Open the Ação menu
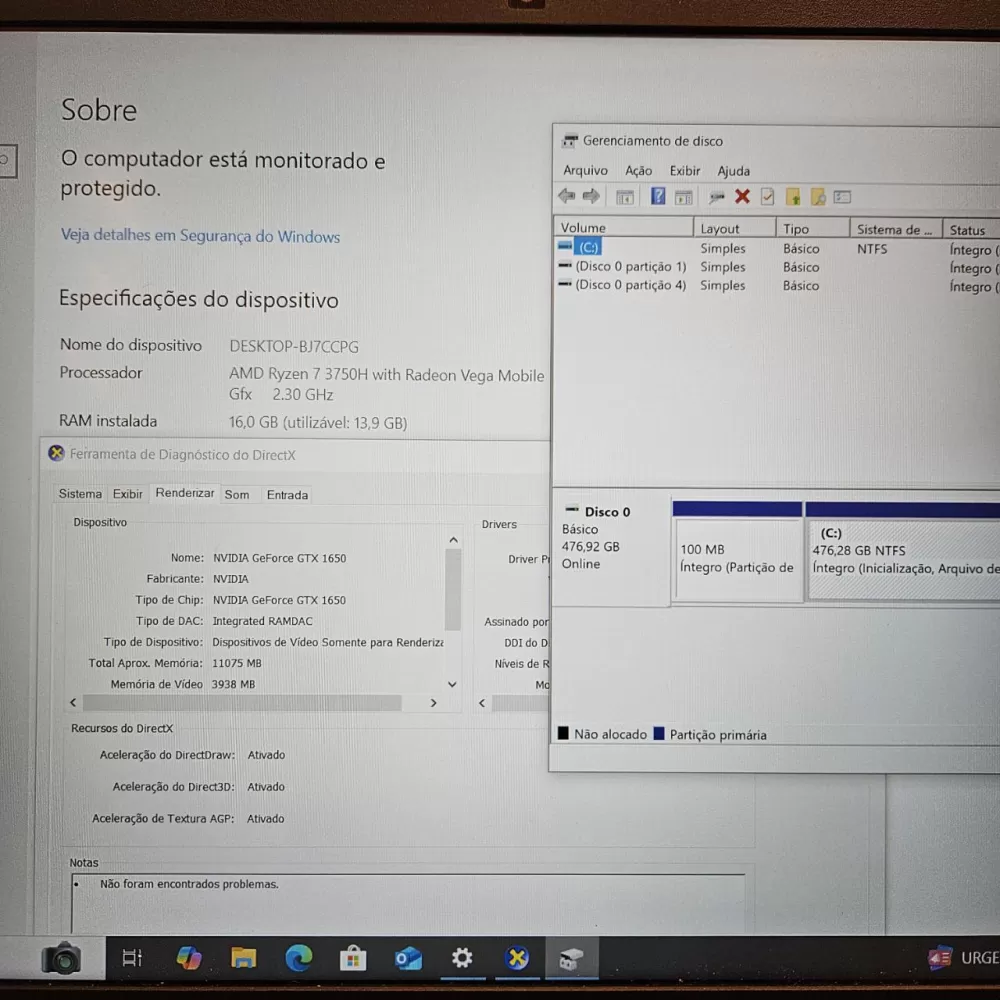The height and width of the screenshot is (1000, 1000). 638,170
